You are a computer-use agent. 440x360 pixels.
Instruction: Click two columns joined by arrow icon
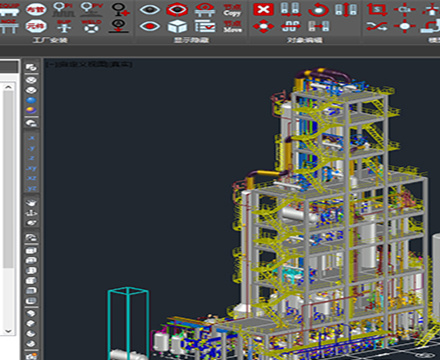tap(318, 26)
